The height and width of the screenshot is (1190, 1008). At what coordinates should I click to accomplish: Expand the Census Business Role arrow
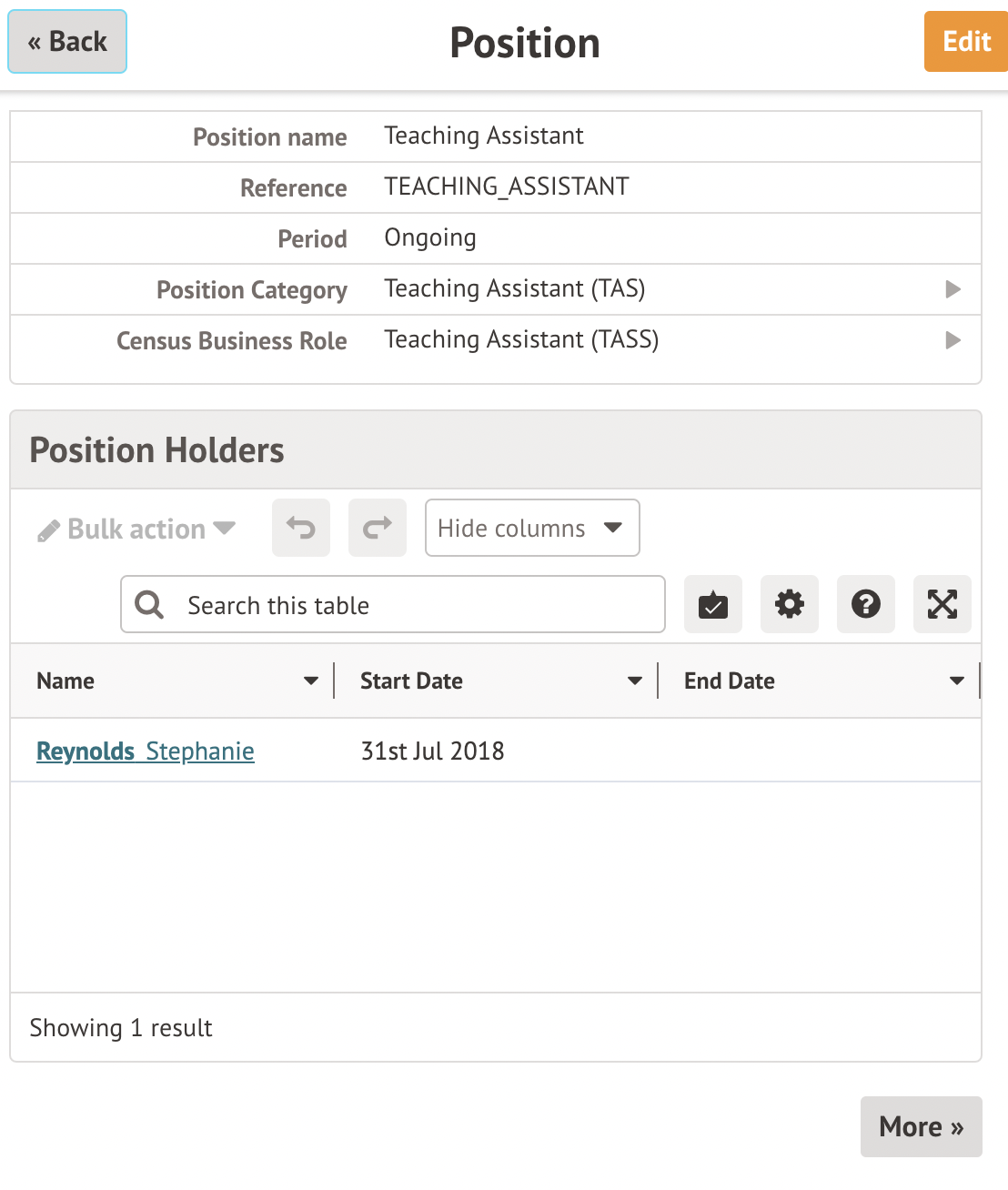point(953,340)
